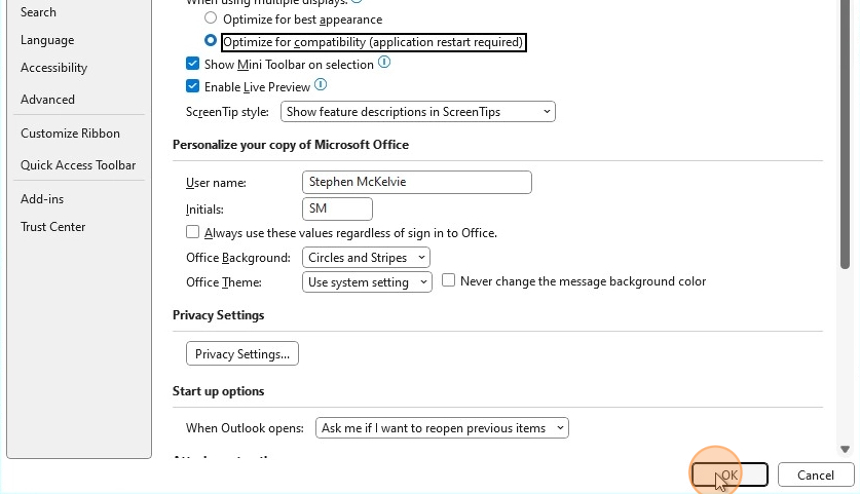Select Optimize for compatibility radio button

coord(210,42)
